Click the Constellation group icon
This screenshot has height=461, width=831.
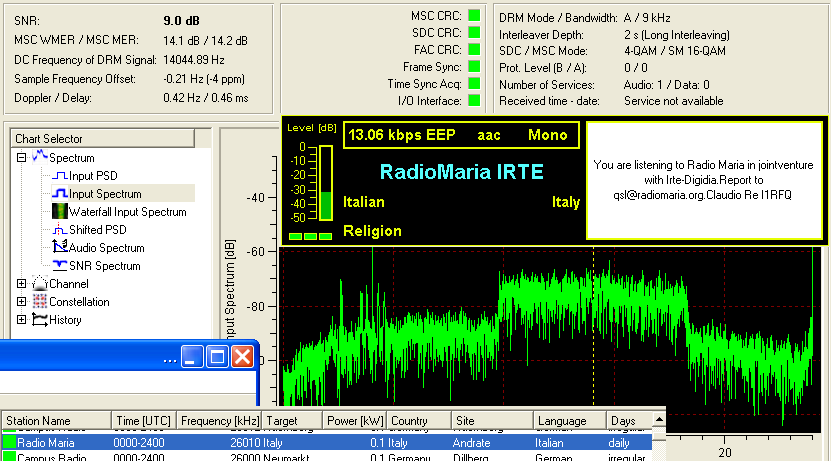(40, 302)
